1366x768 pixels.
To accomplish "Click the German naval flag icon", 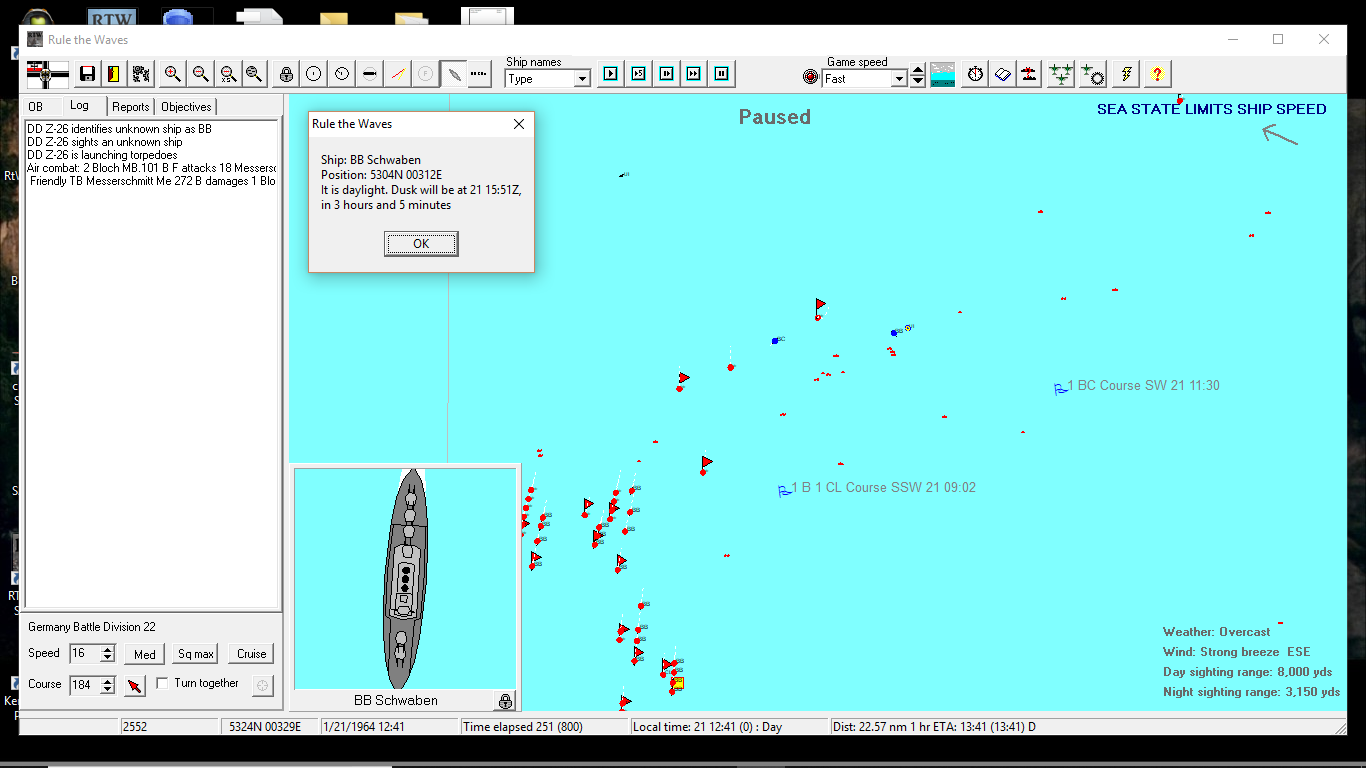I will (47, 74).
